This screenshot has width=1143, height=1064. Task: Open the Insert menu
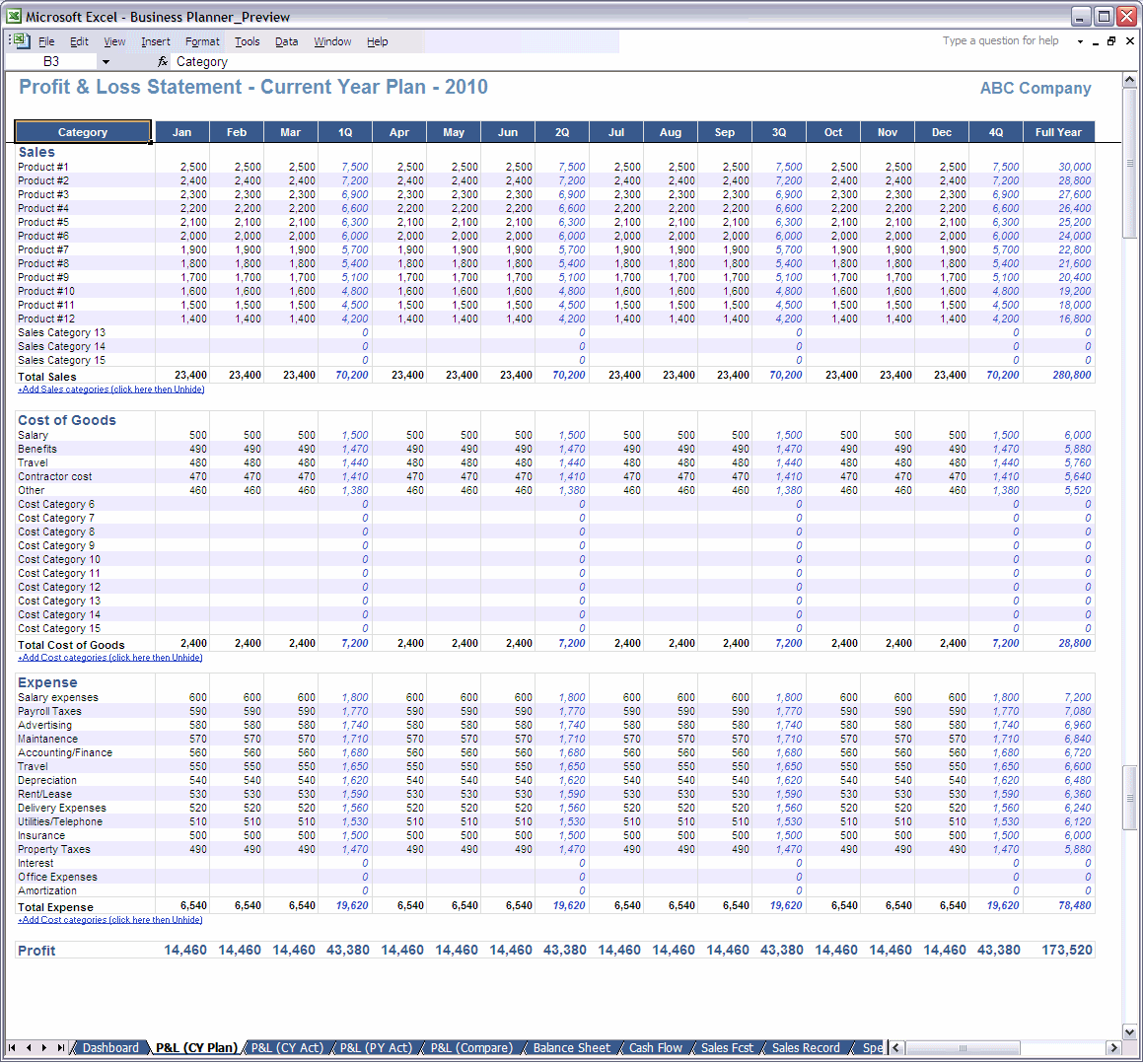click(x=155, y=41)
